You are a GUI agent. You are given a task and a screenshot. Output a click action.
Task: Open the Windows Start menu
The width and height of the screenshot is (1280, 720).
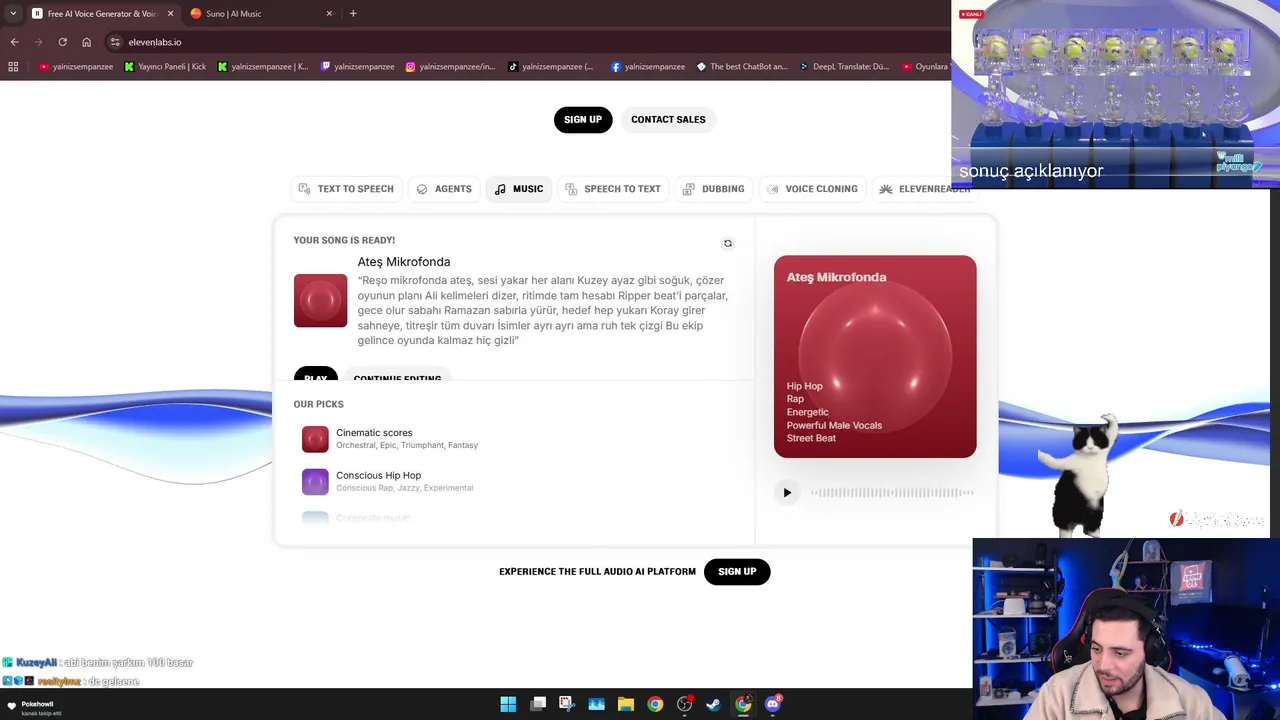508,704
